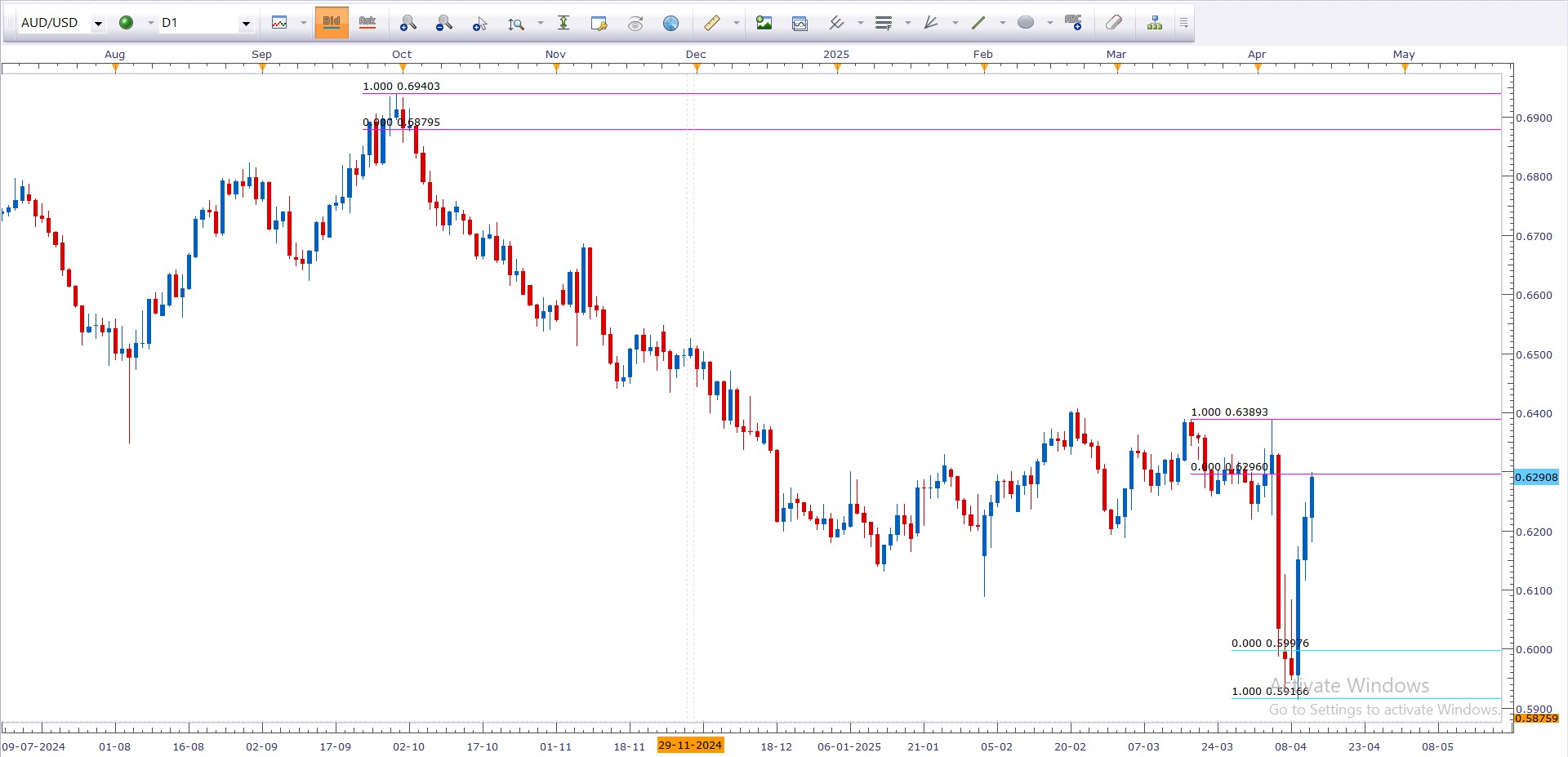
Task: Open the AUD/USD instrument dropdown
Action: (x=99, y=24)
